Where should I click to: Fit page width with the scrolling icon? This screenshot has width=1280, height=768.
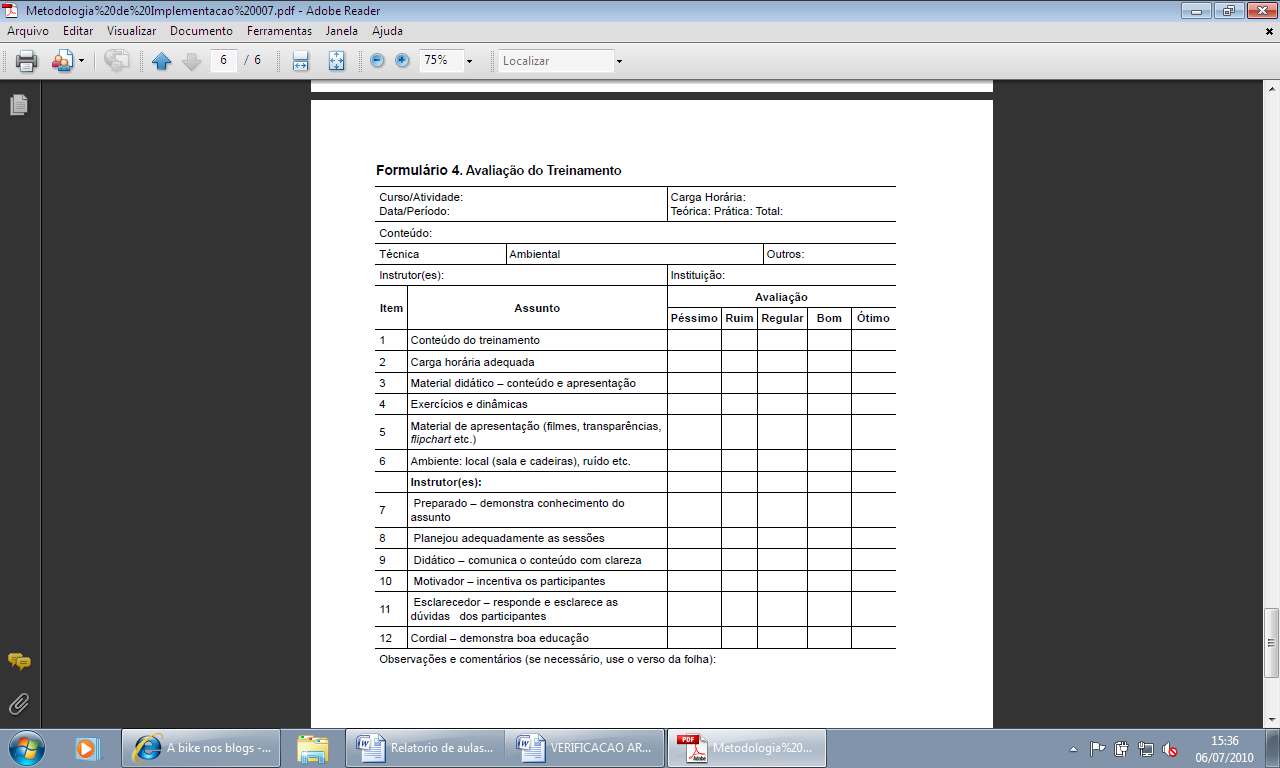point(300,61)
